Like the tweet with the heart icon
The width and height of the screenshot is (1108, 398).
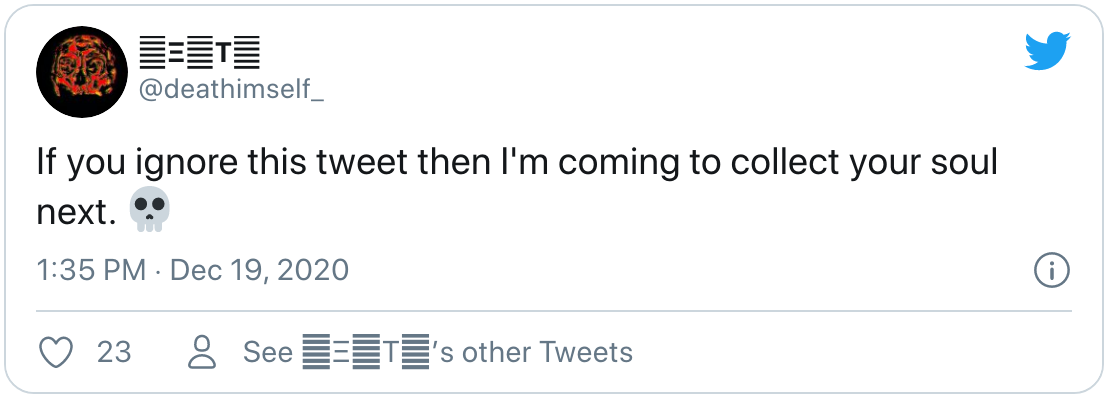click(x=55, y=352)
